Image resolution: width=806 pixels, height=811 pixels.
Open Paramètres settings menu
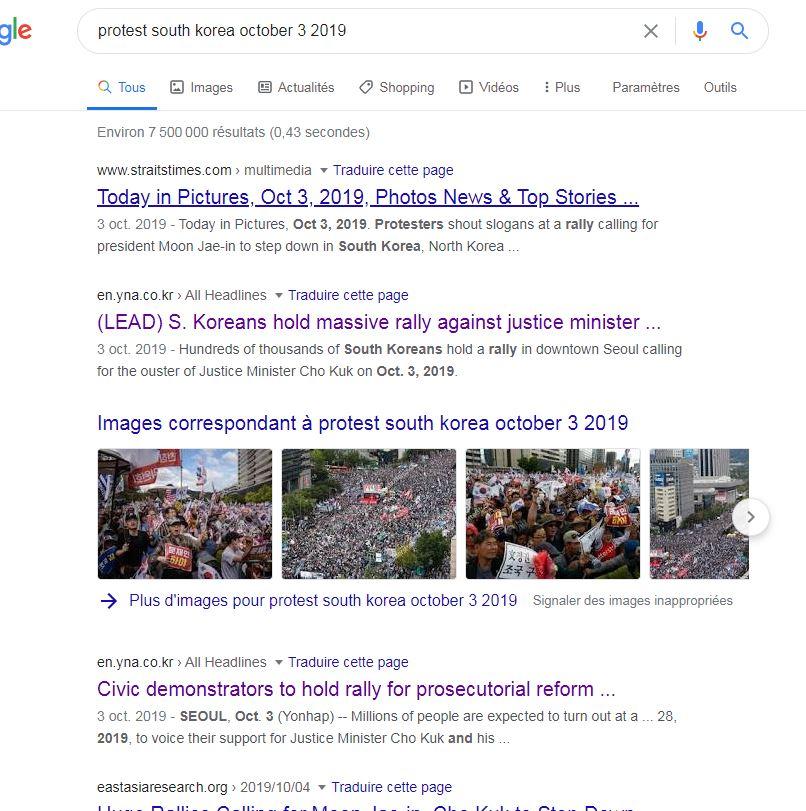click(x=646, y=87)
